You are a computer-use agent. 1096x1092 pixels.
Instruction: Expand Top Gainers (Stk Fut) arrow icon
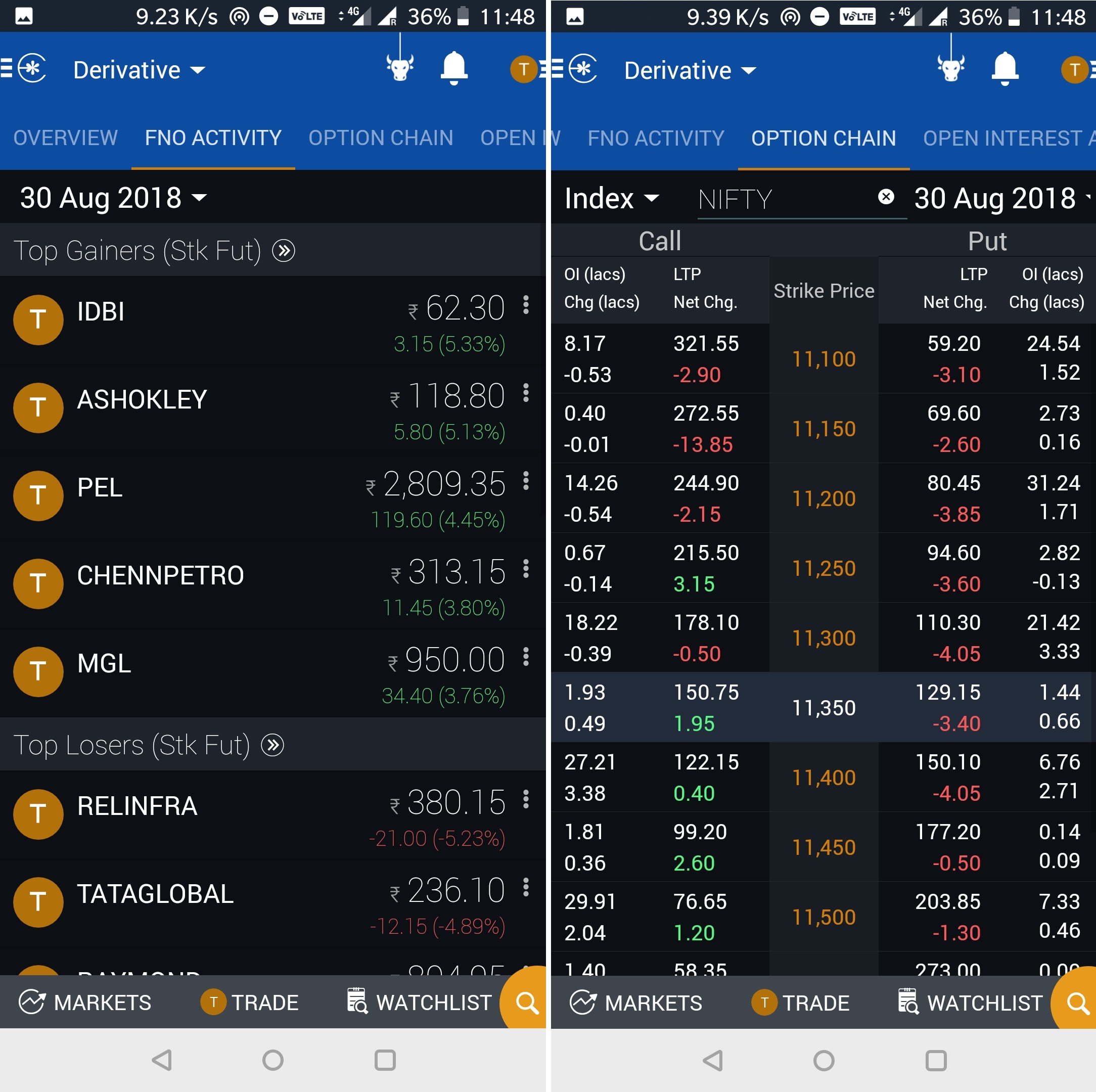tap(284, 251)
